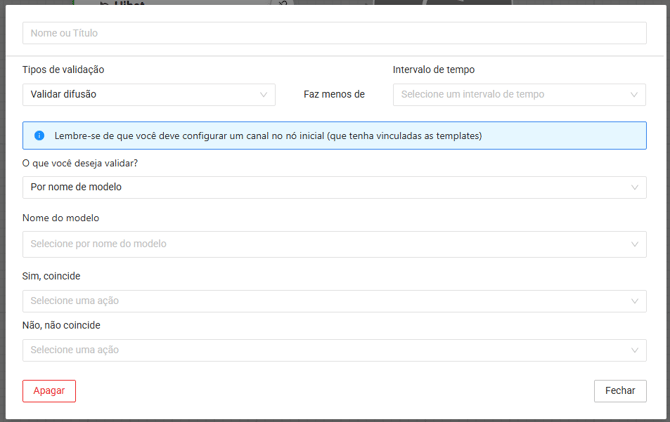670x422 pixels.
Task: Click the blue info icon in the alert
Action: (x=39, y=136)
